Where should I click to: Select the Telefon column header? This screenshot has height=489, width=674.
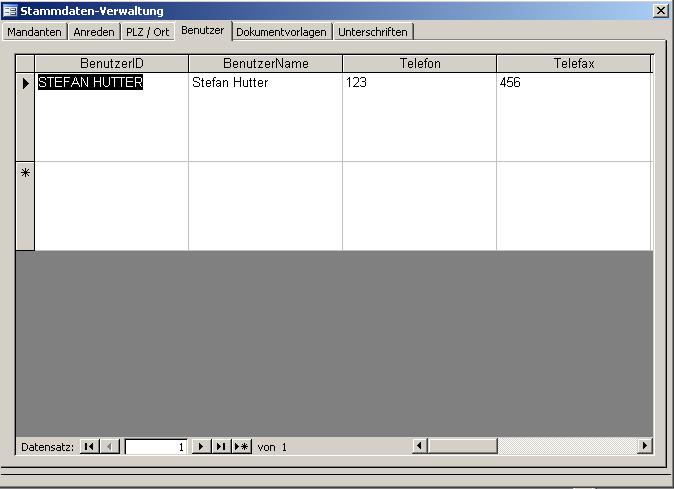click(x=419, y=63)
